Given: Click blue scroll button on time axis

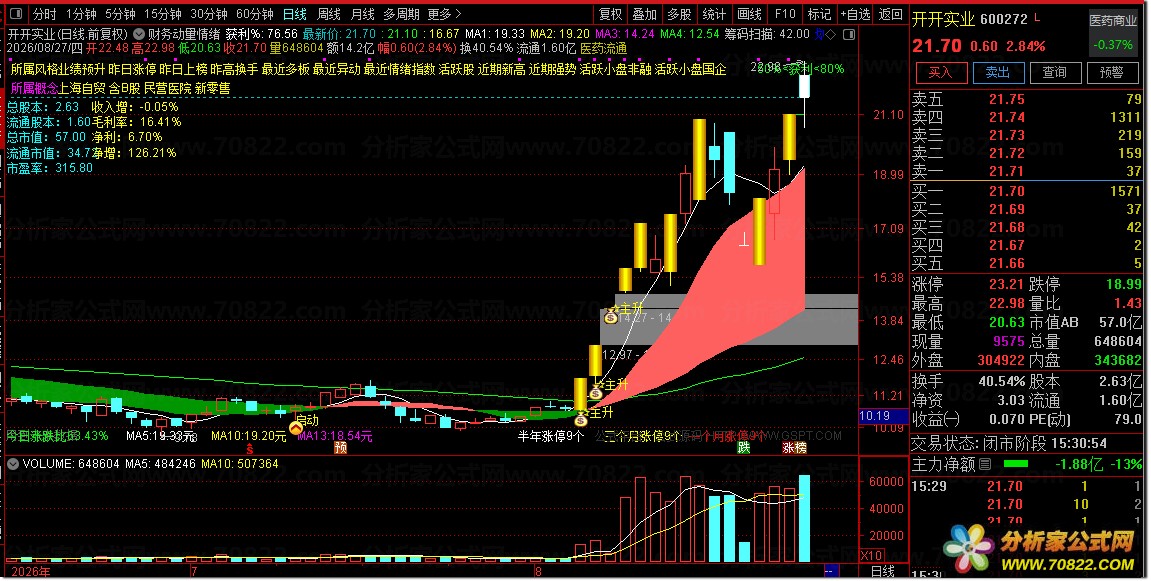Looking at the screenshot, I should click(832, 571).
